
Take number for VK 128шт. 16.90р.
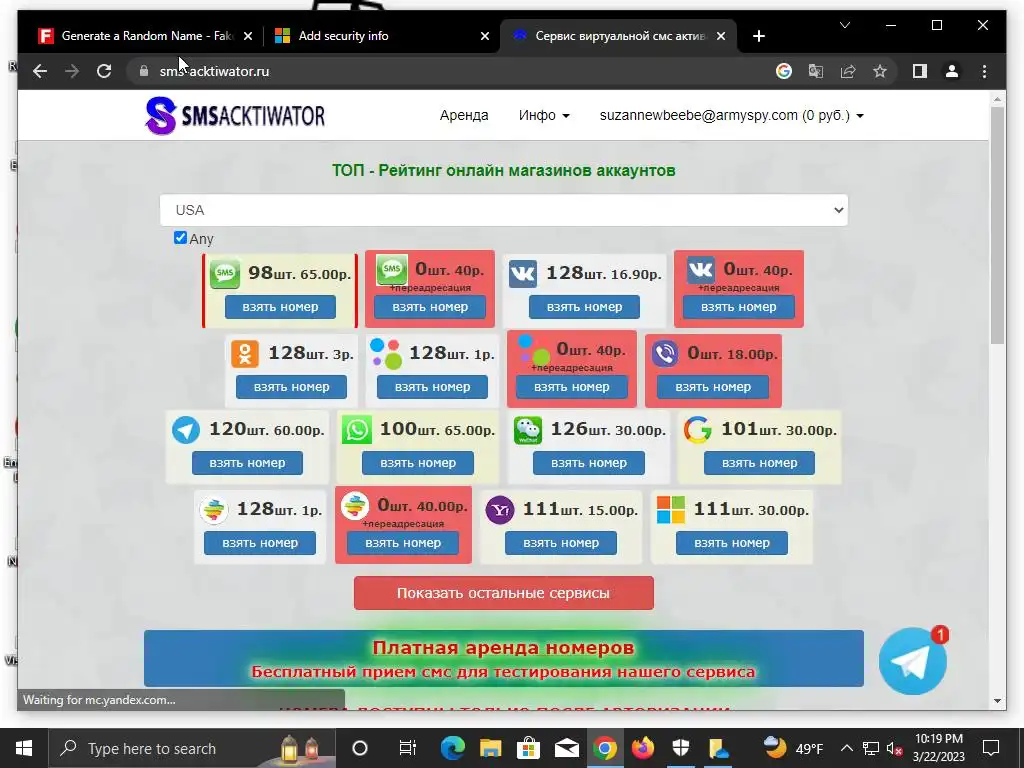pos(584,307)
